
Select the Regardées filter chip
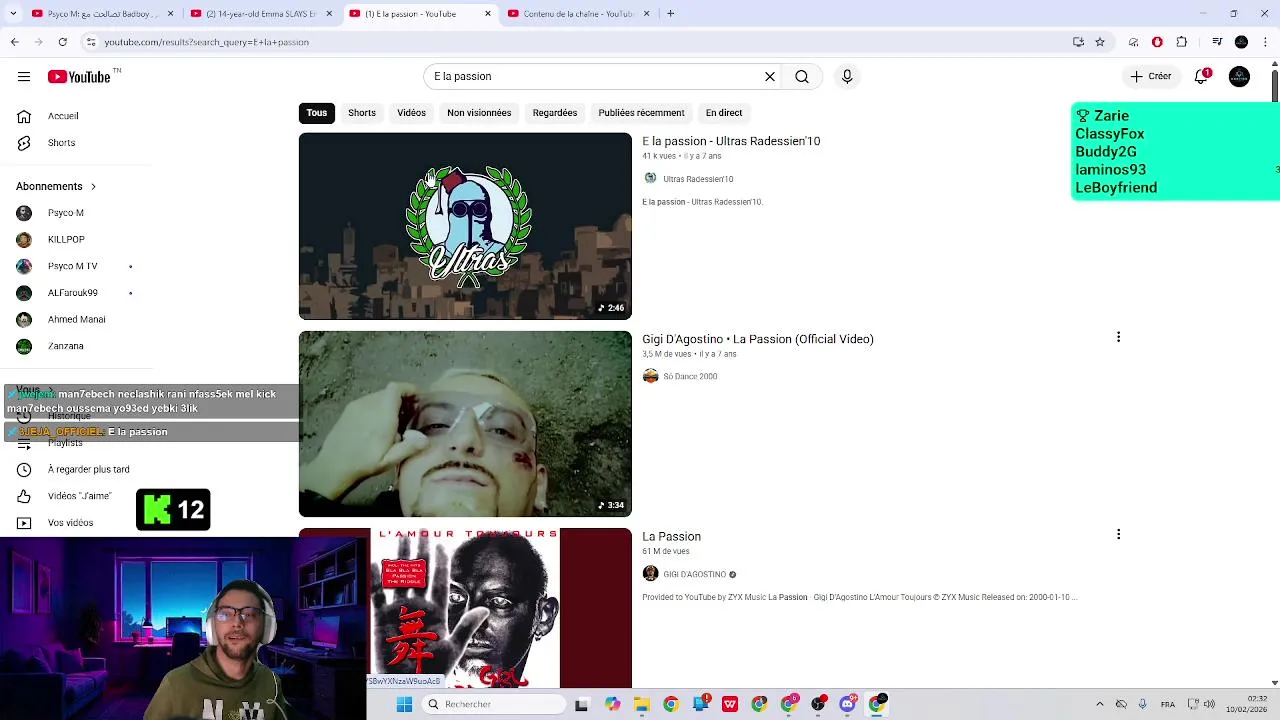click(x=555, y=113)
